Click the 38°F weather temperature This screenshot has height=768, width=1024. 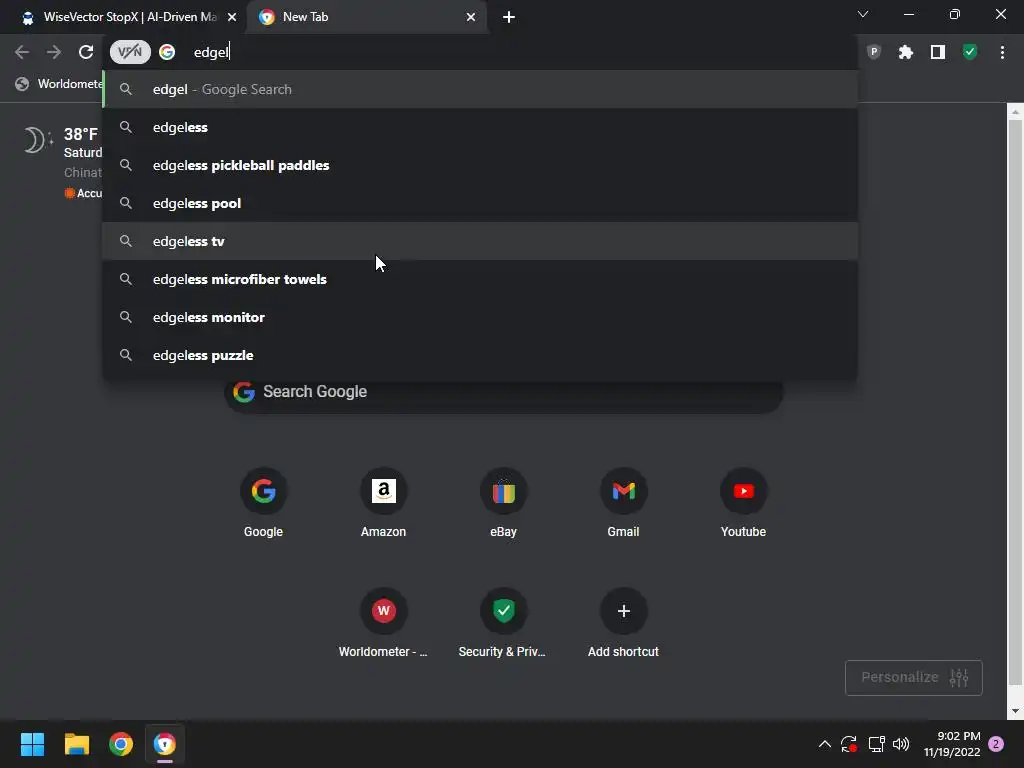(x=81, y=134)
